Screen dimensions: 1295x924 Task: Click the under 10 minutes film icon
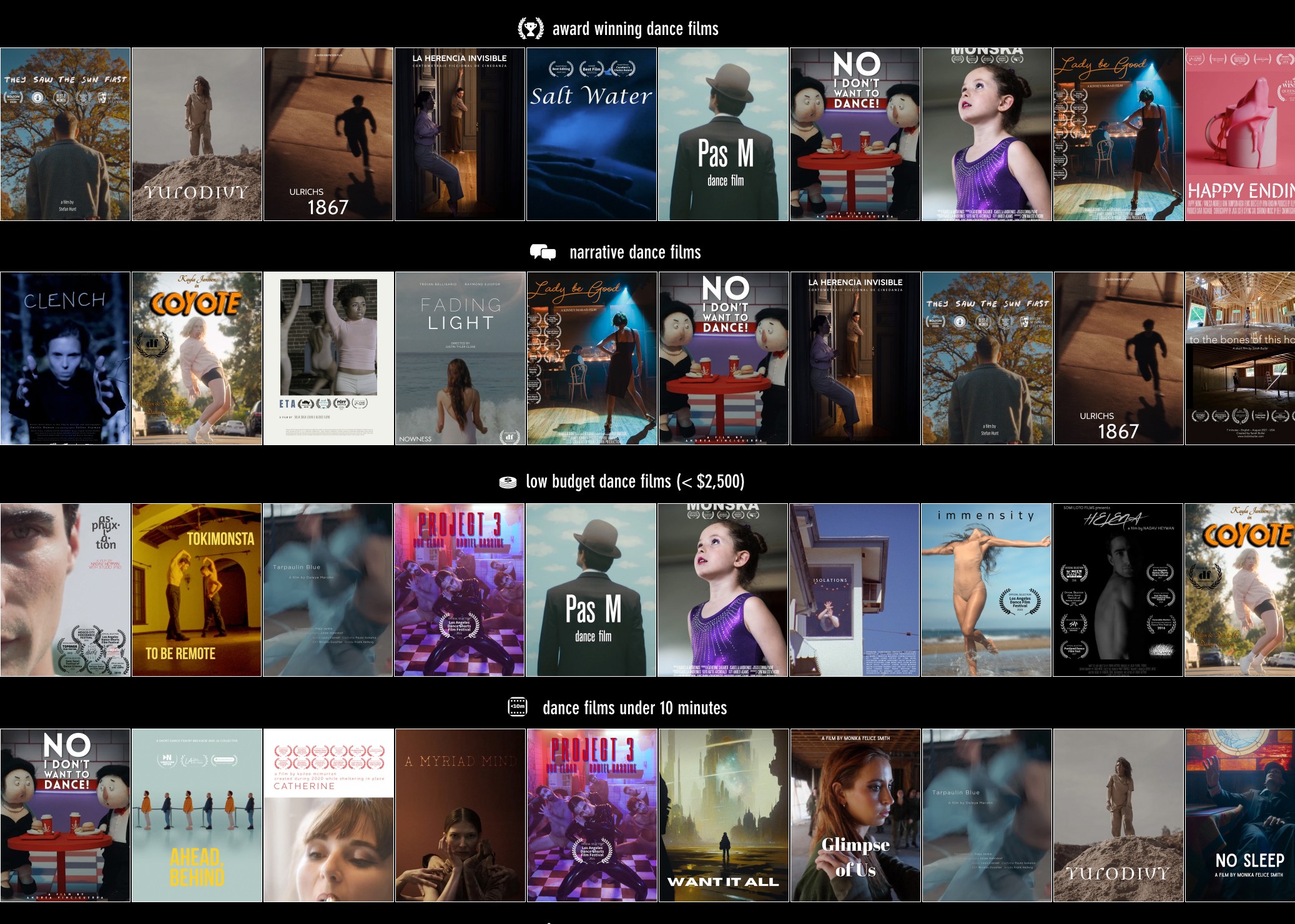(518, 707)
